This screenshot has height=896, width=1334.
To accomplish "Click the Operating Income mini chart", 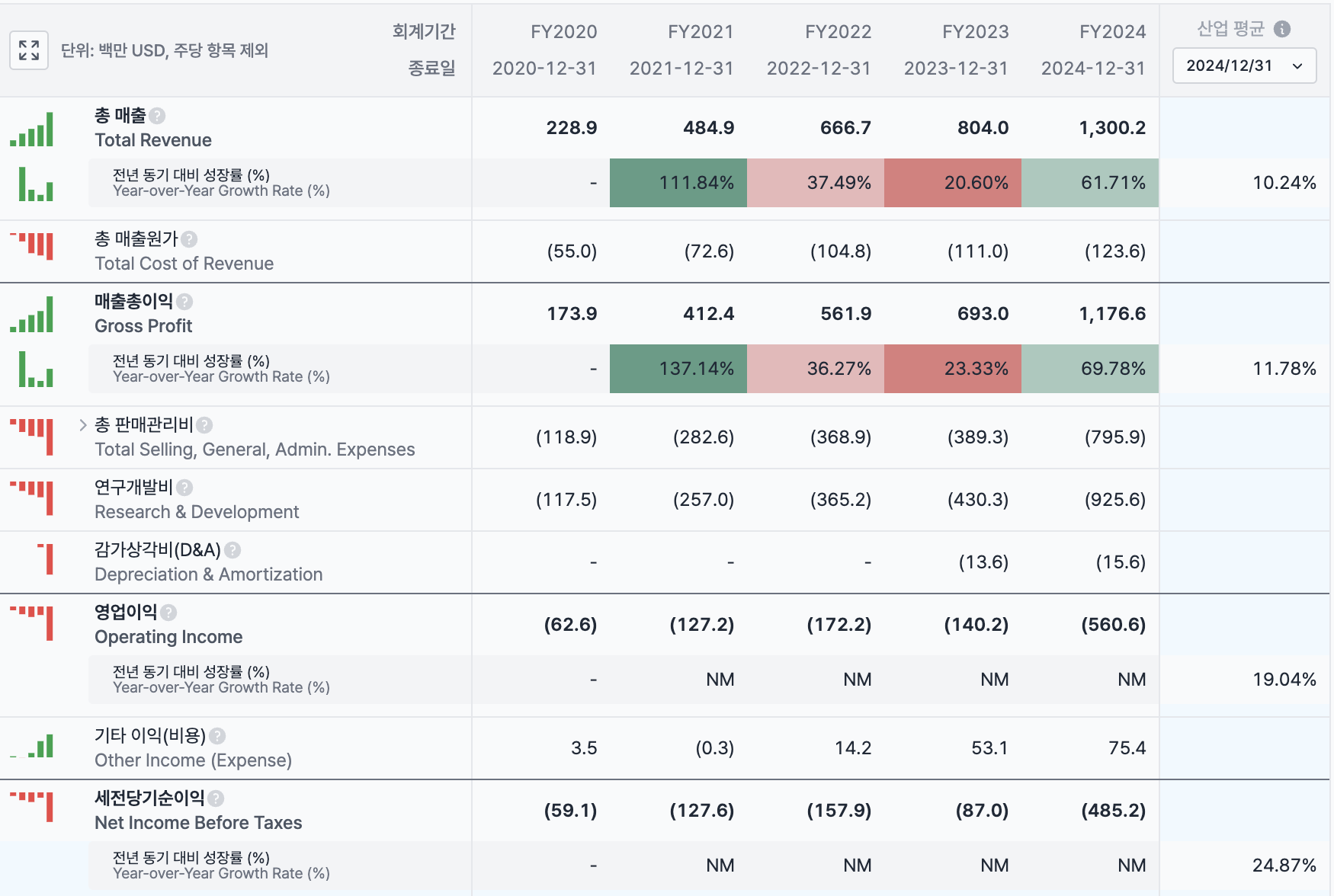I will pyautogui.click(x=32, y=623).
